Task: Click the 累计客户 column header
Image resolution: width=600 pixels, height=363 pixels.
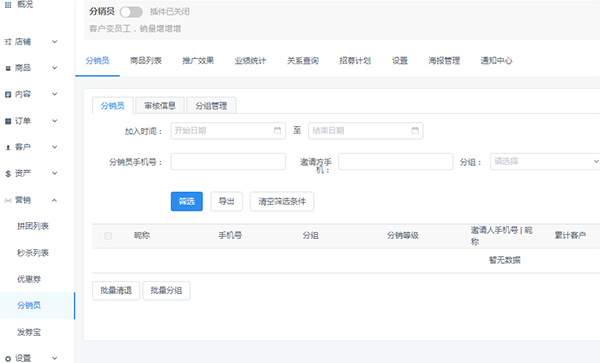Action: tap(570, 236)
